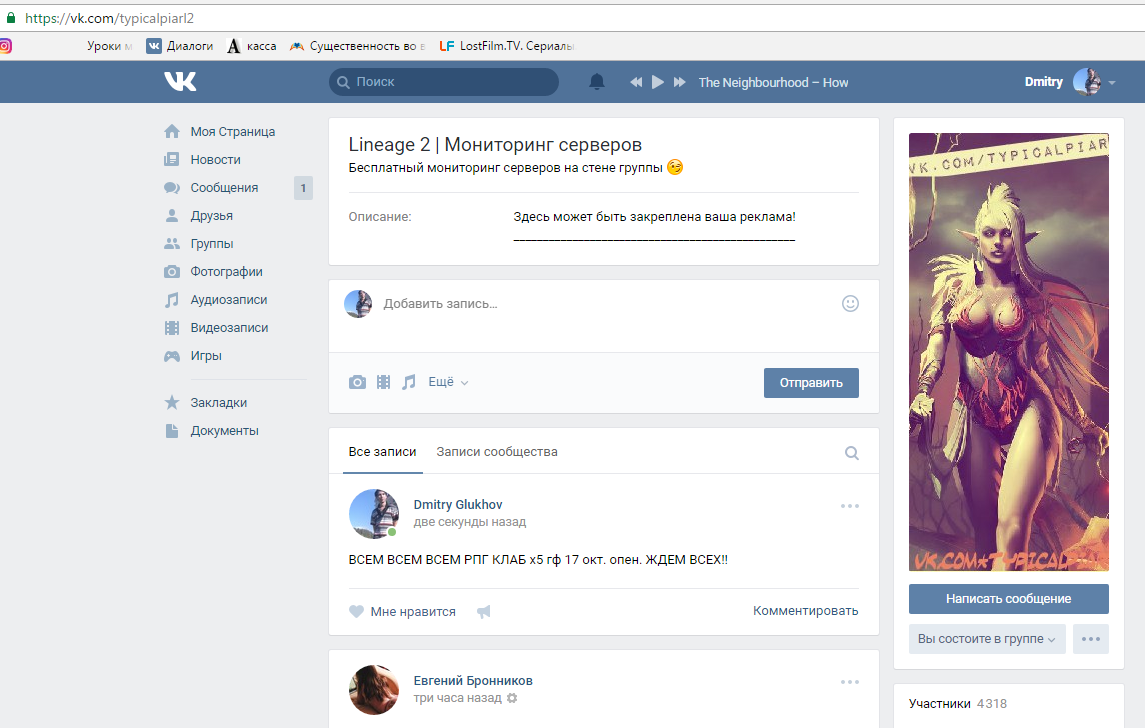Image resolution: width=1145 pixels, height=728 pixels.
Task: Open касса bookmark
Action: [x=252, y=46]
